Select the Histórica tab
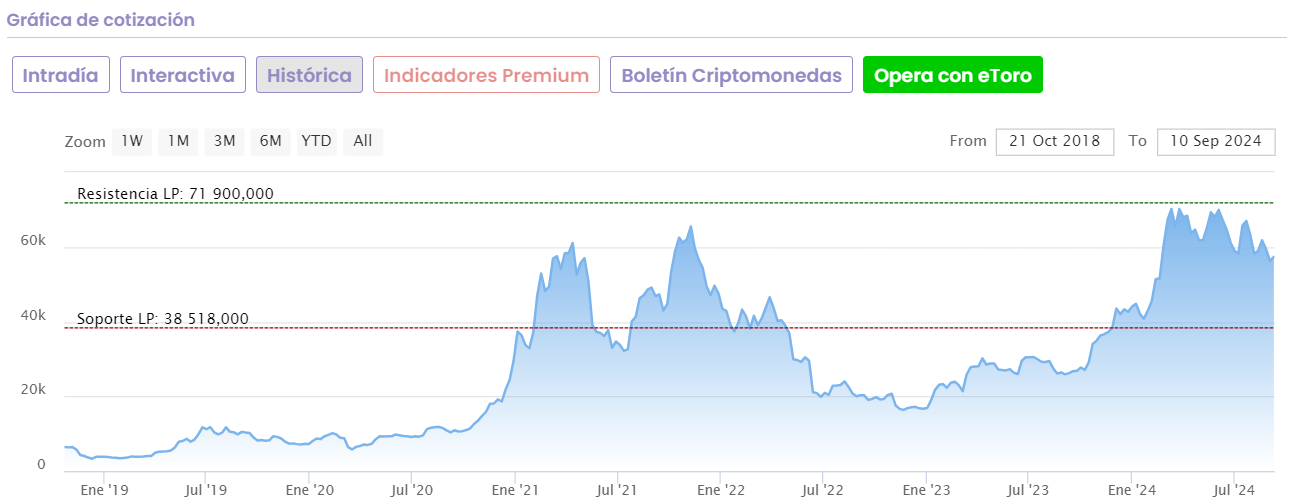The image size is (1290, 502). pyautogui.click(x=309, y=75)
